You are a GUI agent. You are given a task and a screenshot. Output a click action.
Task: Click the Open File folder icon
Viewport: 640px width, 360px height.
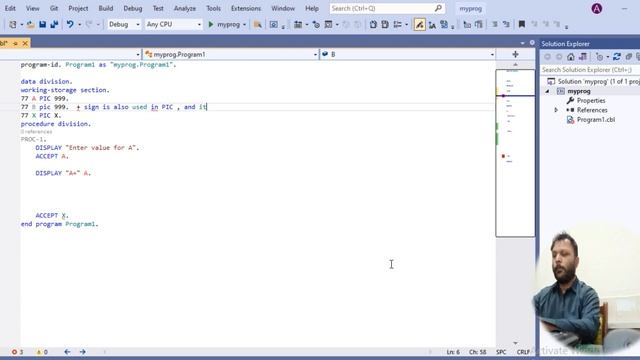pos(31,24)
